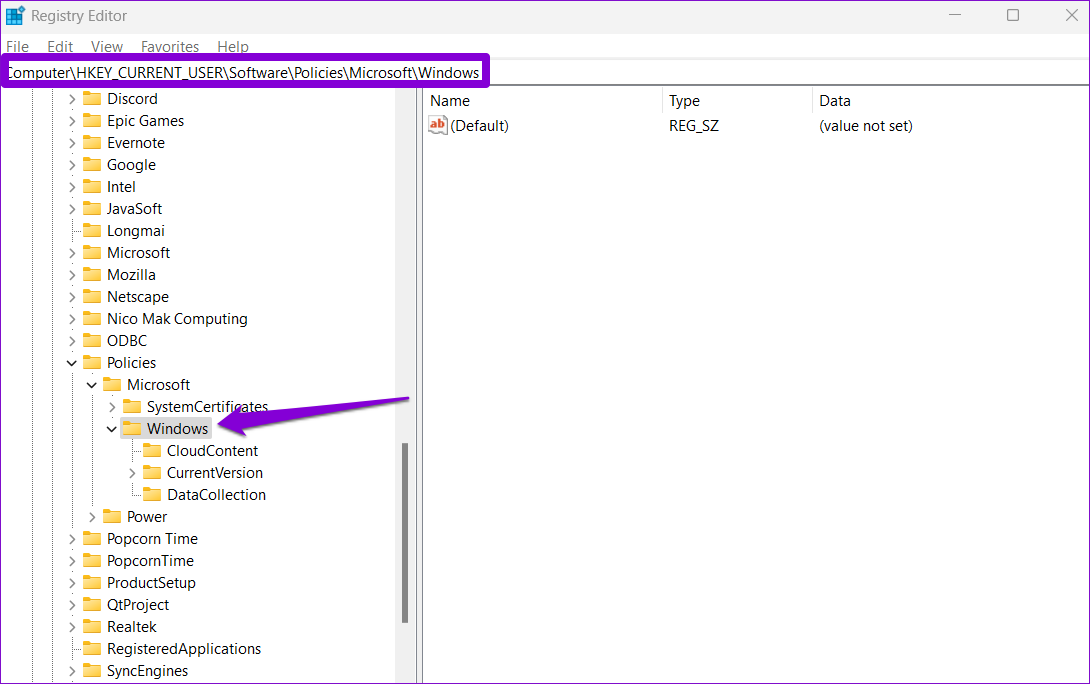Click the Registry Editor app icon
This screenshot has width=1090, height=684.
(x=15, y=15)
